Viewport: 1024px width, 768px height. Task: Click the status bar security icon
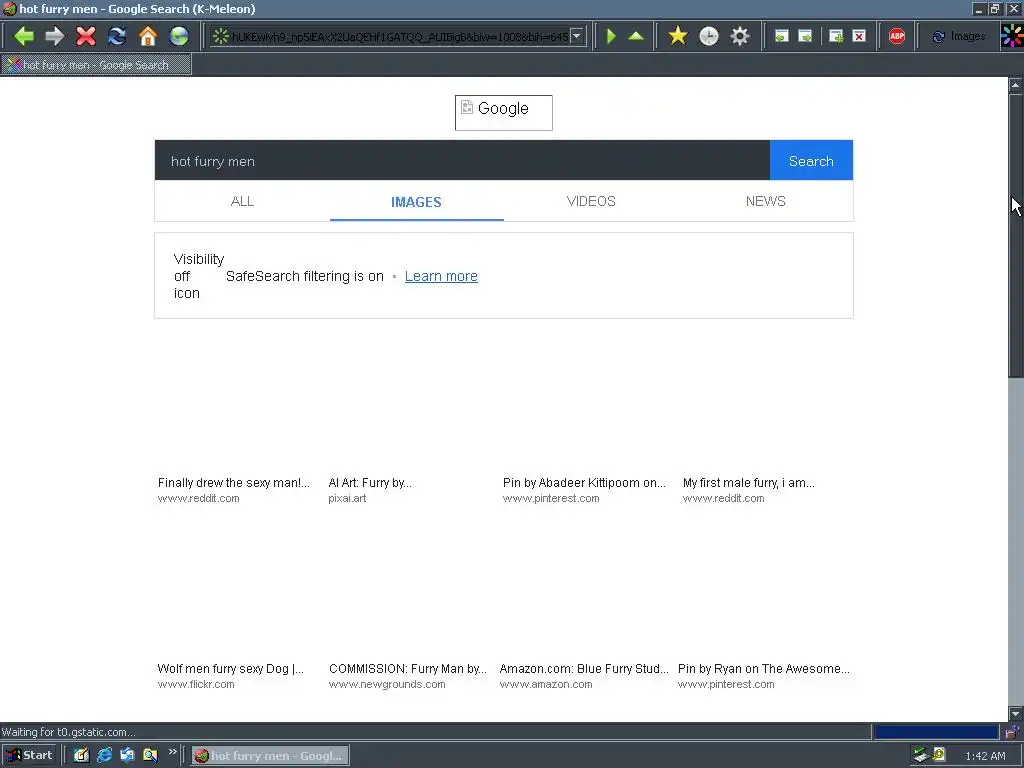tap(1012, 731)
